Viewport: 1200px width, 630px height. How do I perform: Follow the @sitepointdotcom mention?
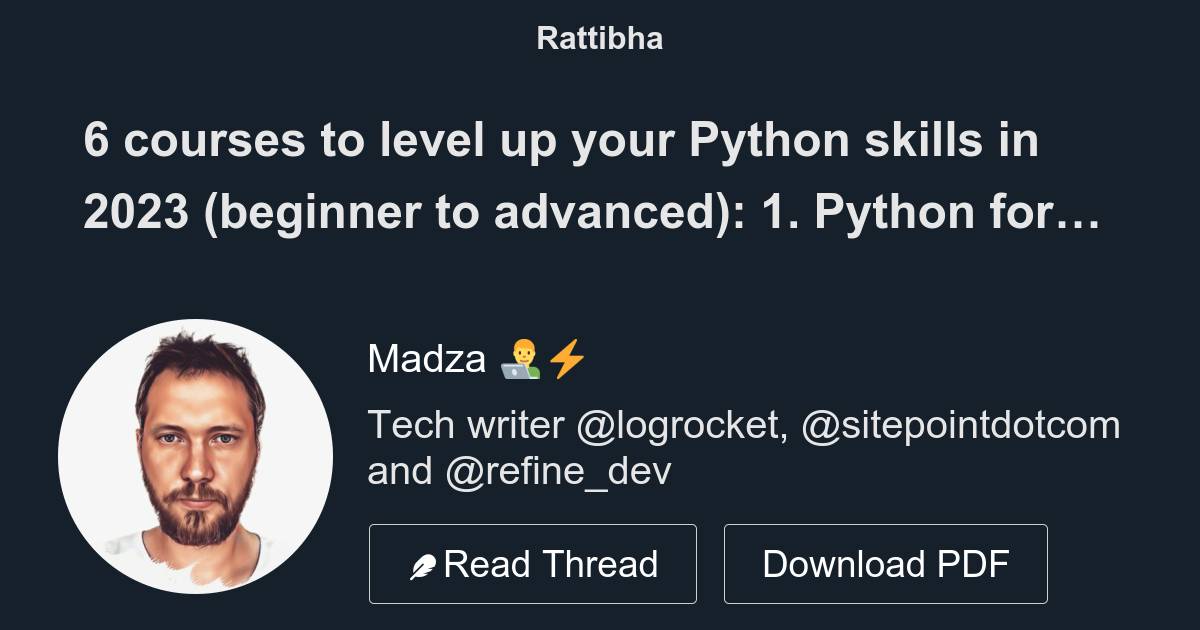coord(960,426)
